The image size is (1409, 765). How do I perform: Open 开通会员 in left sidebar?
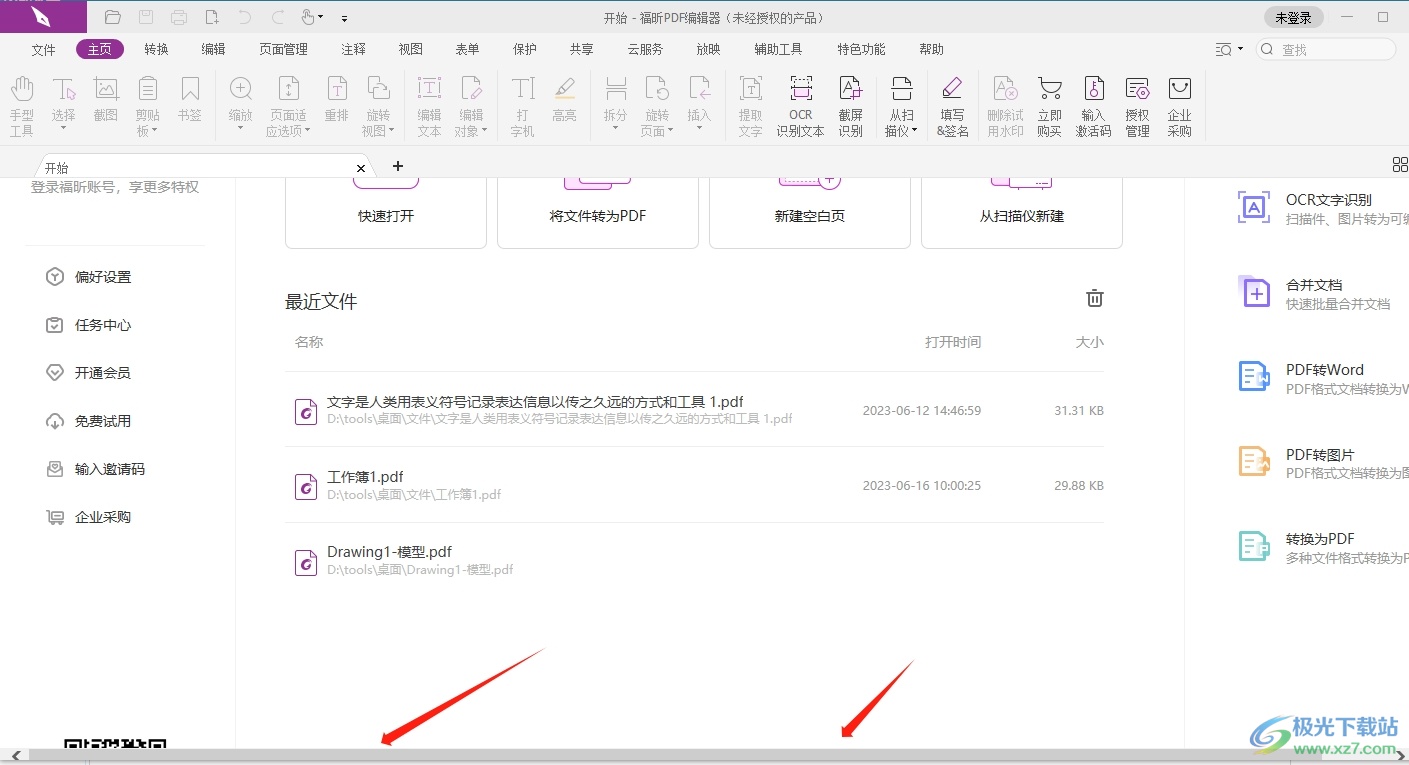[x=89, y=373]
